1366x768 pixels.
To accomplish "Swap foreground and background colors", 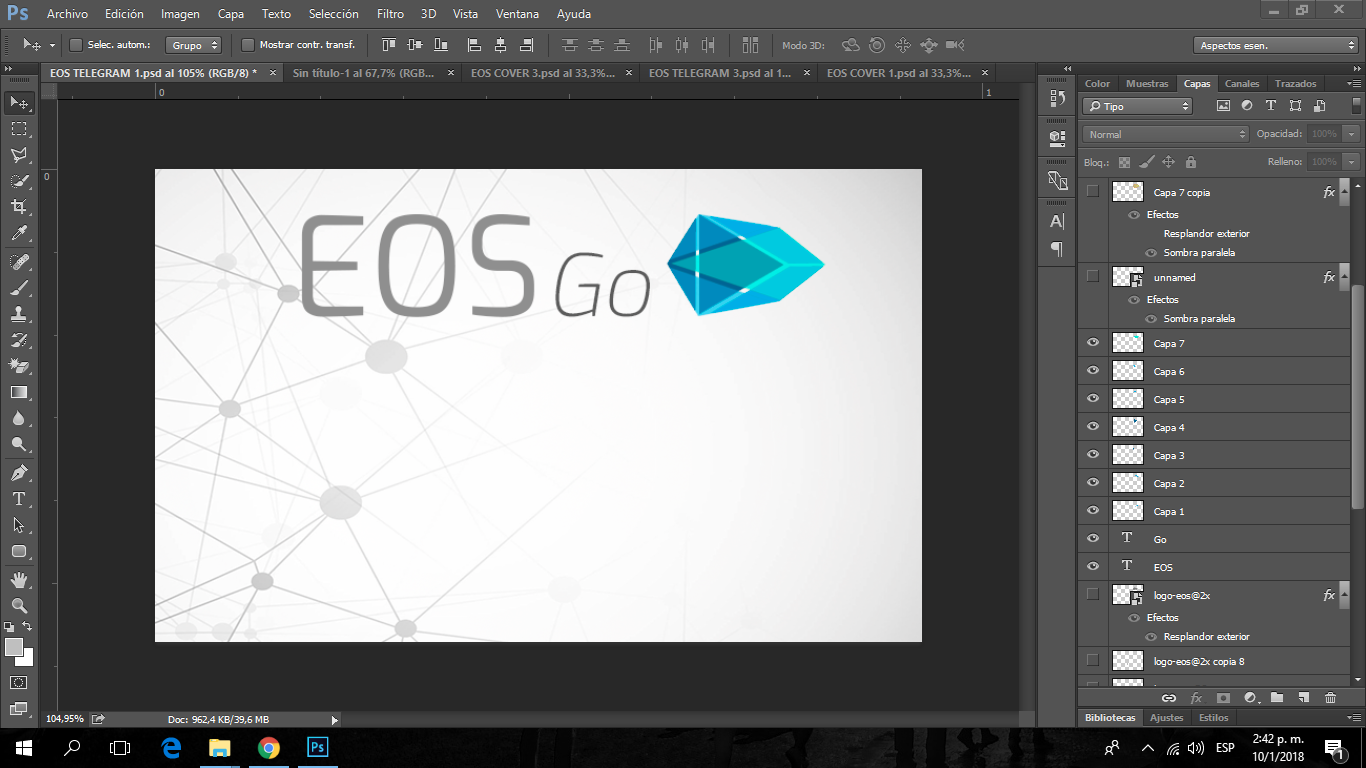I will [x=28, y=627].
